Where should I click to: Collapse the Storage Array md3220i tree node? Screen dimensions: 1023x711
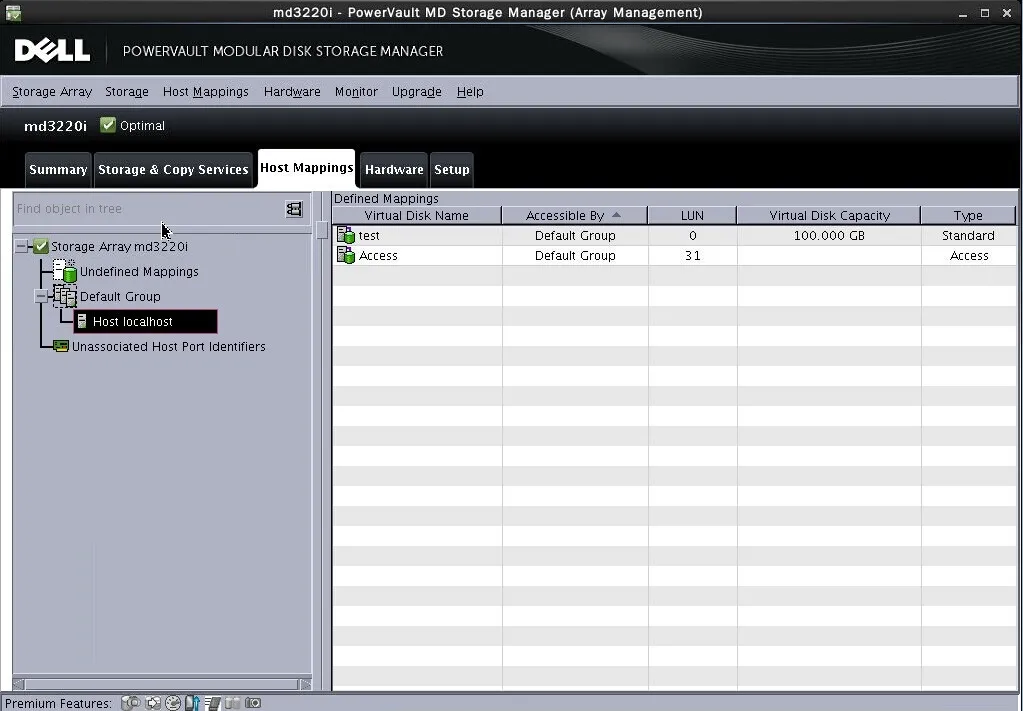(22, 247)
